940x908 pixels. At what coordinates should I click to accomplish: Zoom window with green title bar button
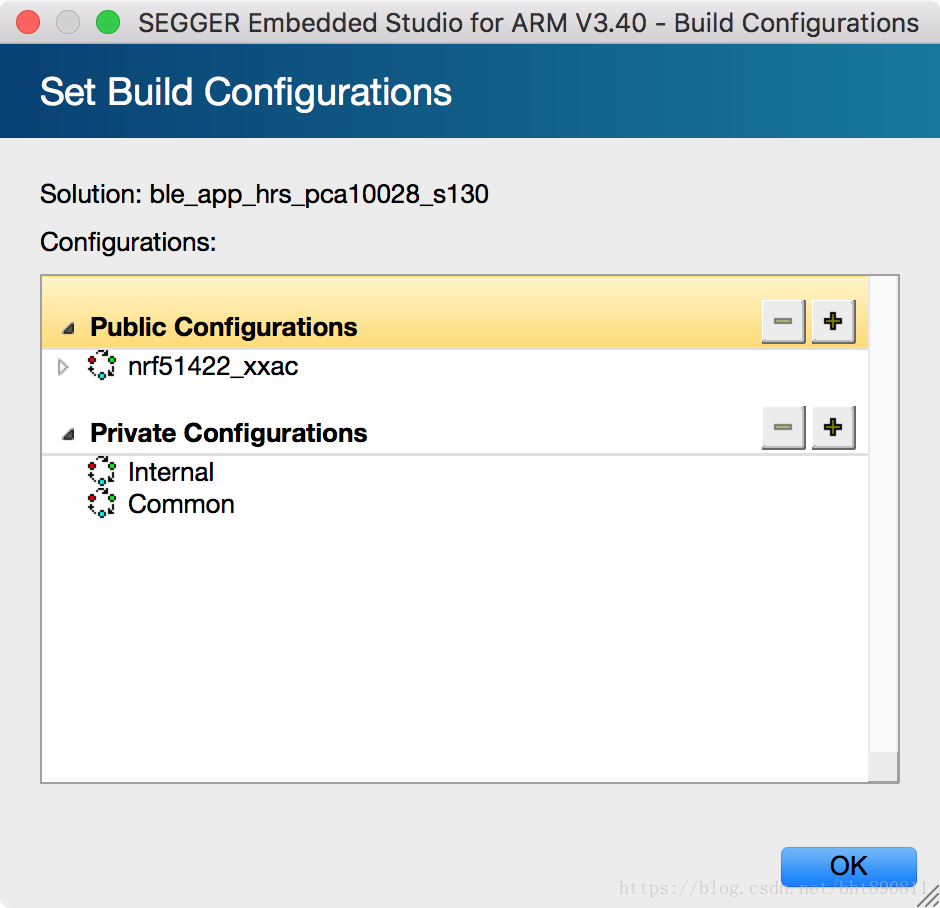click(108, 23)
